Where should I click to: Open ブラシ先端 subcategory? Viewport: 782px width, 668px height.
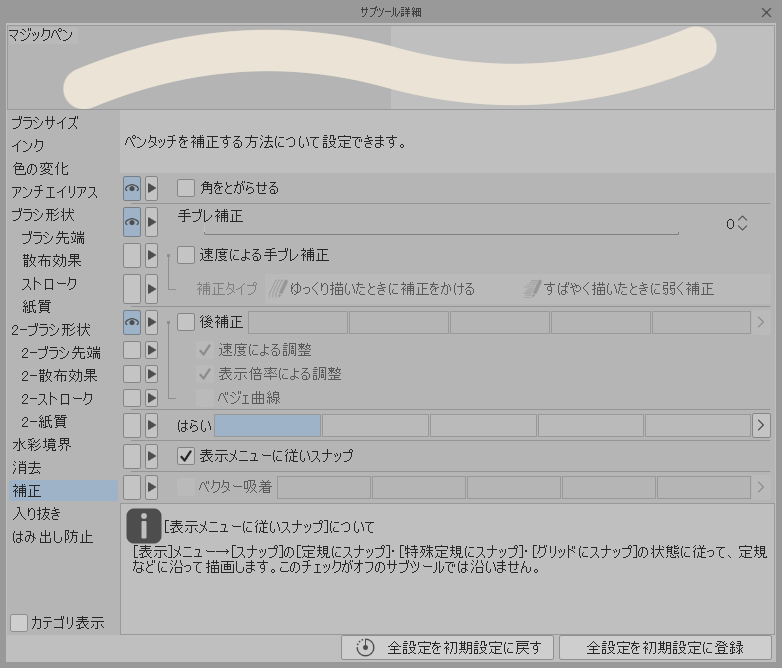tap(53, 237)
